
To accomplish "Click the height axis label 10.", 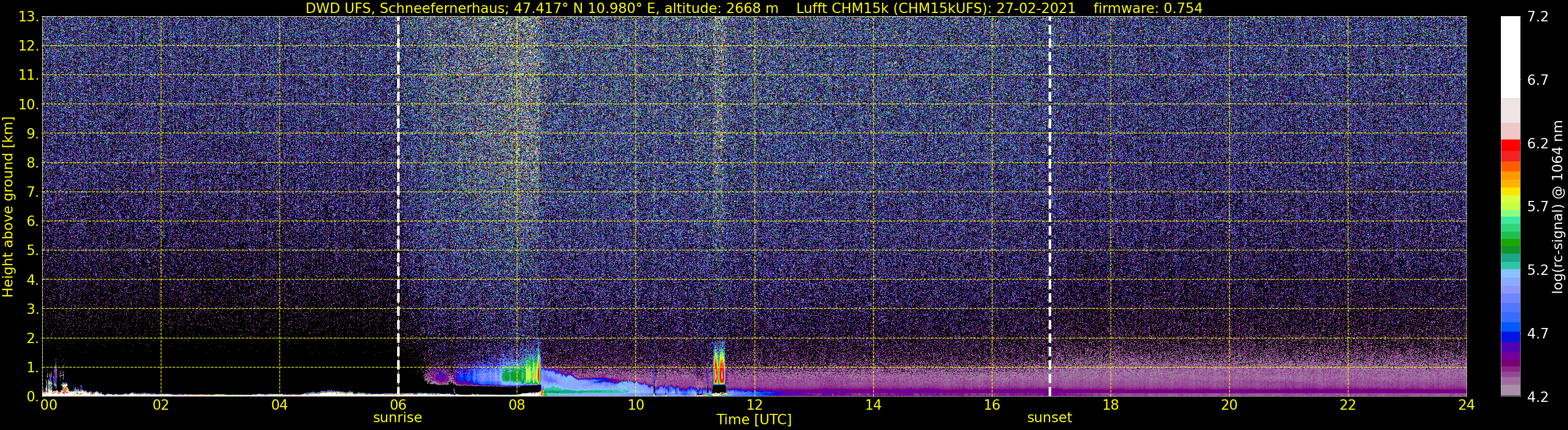I will coord(29,105).
